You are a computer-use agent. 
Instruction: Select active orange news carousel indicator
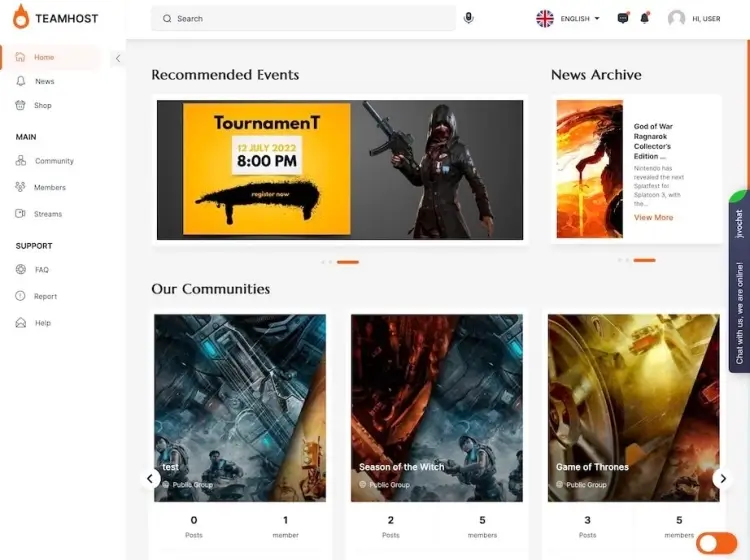(644, 260)
